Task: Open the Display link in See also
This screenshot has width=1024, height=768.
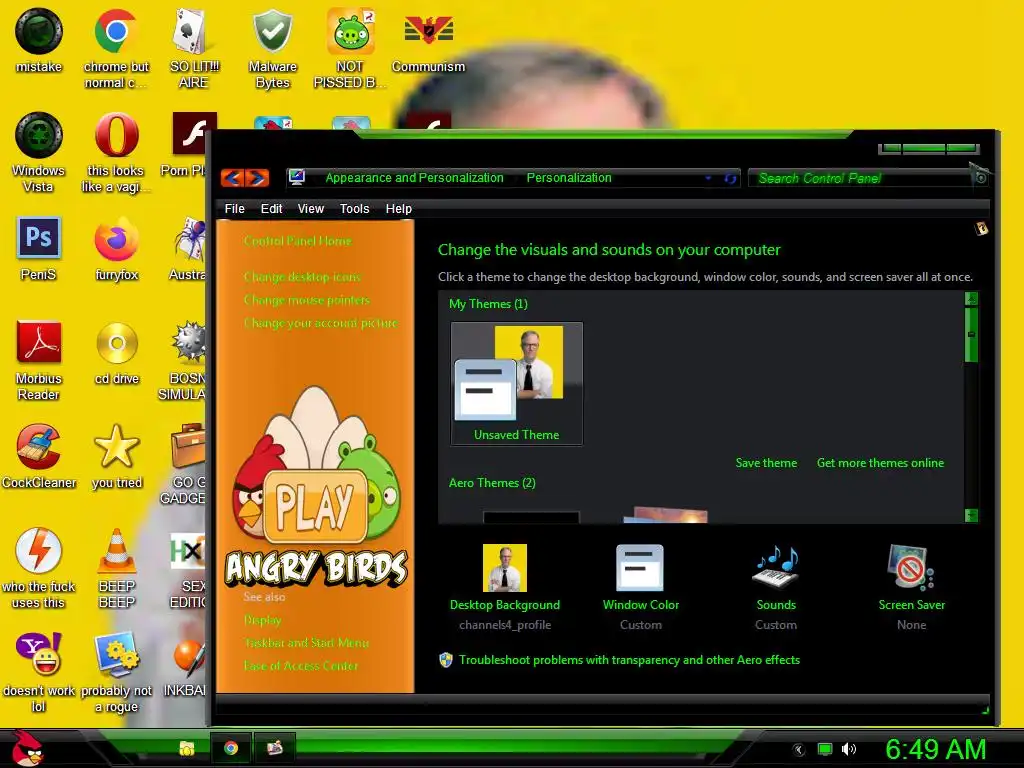Action: pyautogui.click(x=262, y=620)
